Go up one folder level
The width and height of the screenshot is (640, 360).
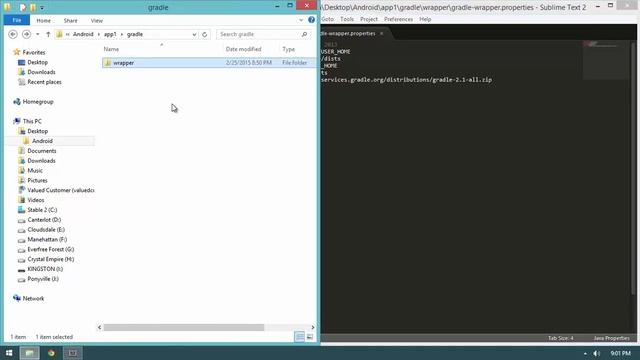[48, 34]
